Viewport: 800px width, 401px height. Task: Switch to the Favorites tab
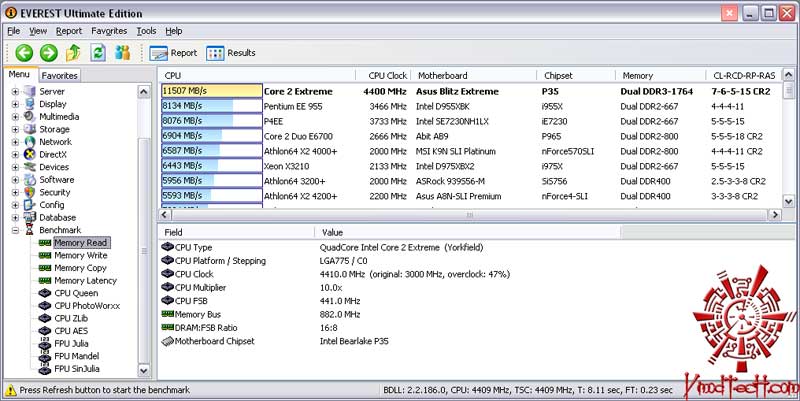click(59, 76)
